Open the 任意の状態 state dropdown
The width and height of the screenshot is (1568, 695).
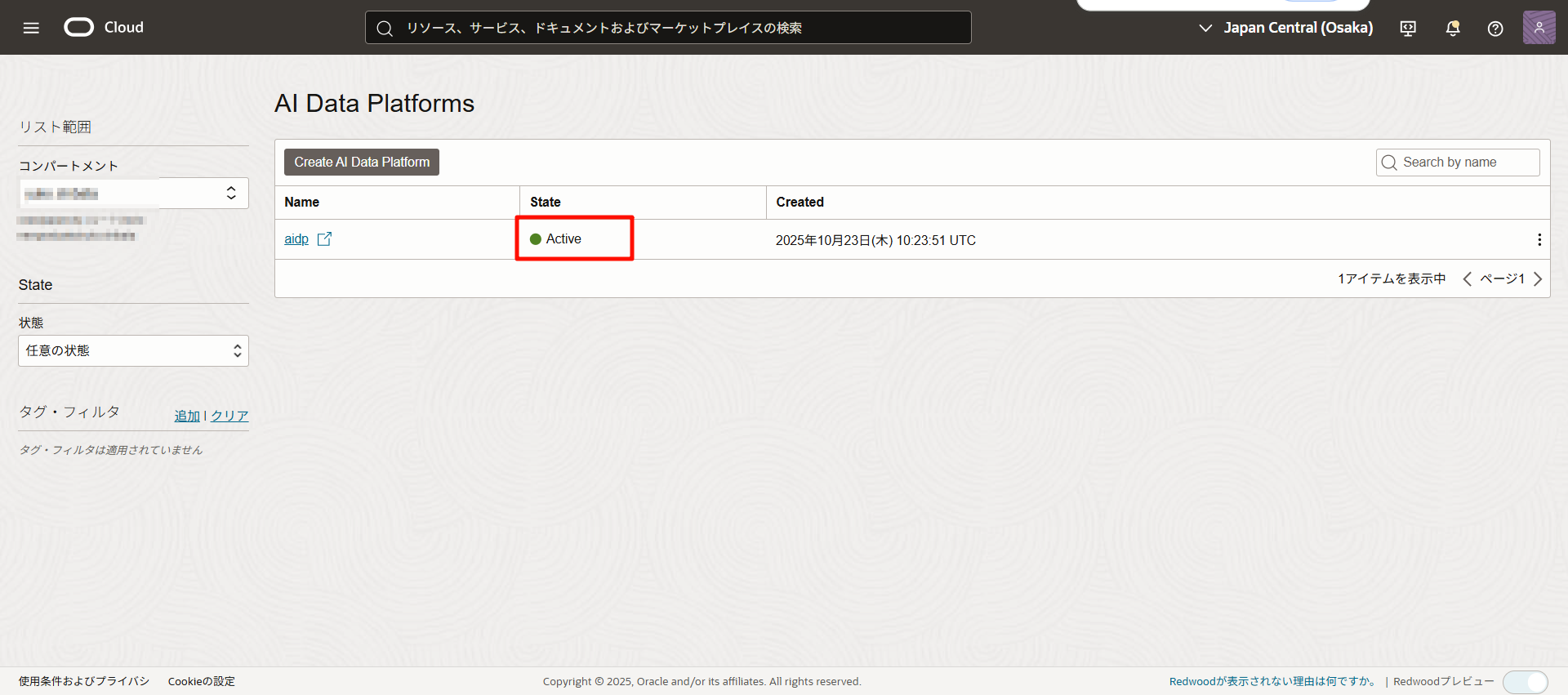[133, 350]
